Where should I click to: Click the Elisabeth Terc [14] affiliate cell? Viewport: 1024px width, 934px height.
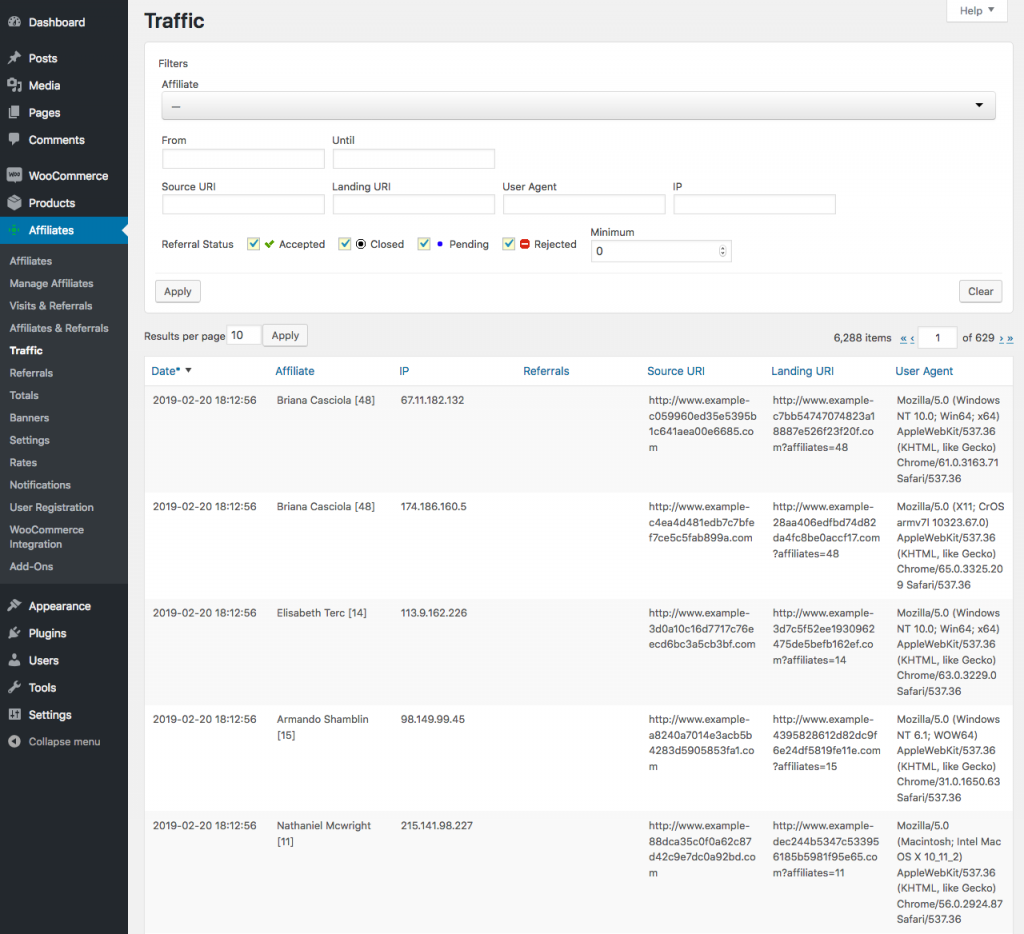[x=322, y=613]
